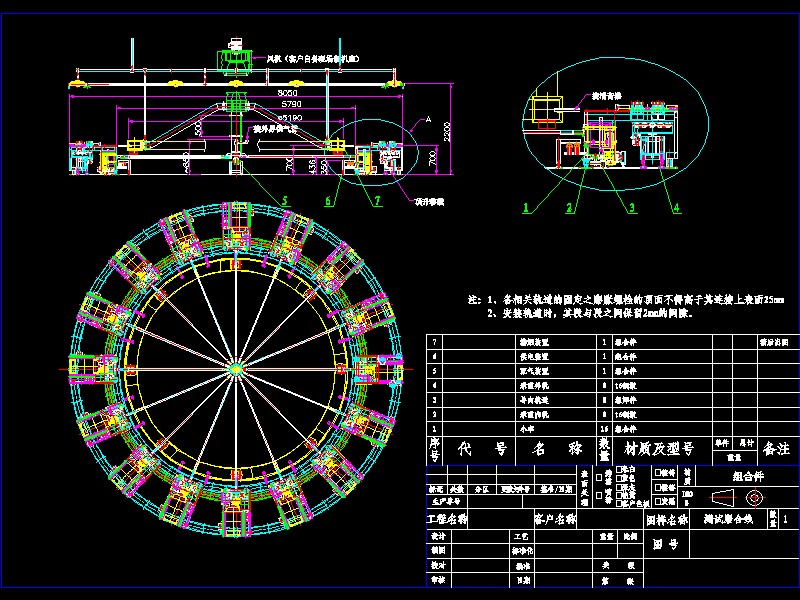This screenshot has height=600, width=800.
Task: Click the 5790 dimension text
Action: pyautogui.click(x=291, y=104)
